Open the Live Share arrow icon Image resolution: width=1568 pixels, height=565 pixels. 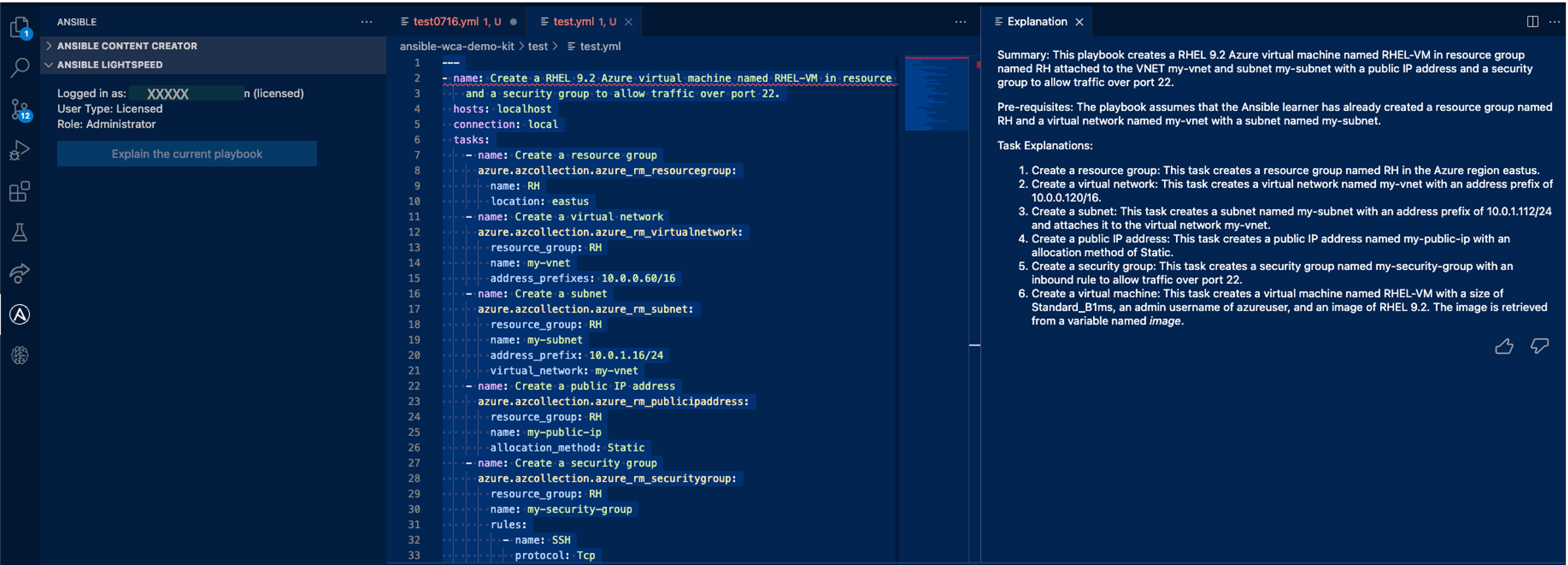click(20, 274)
